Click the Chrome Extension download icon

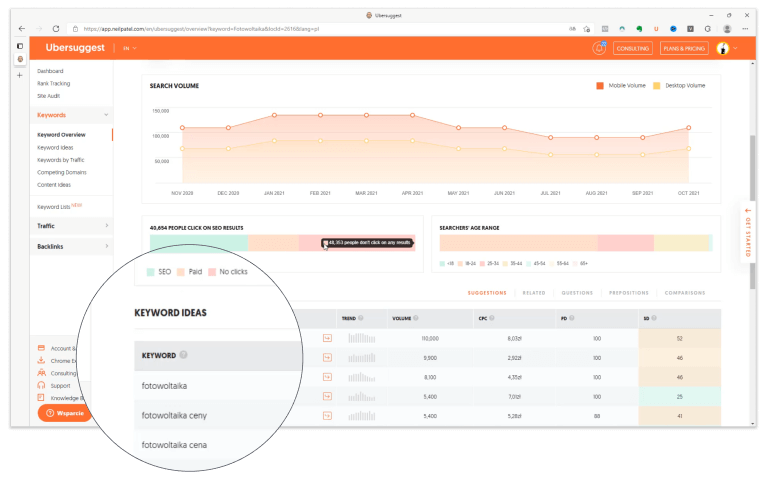pos(42,361)
